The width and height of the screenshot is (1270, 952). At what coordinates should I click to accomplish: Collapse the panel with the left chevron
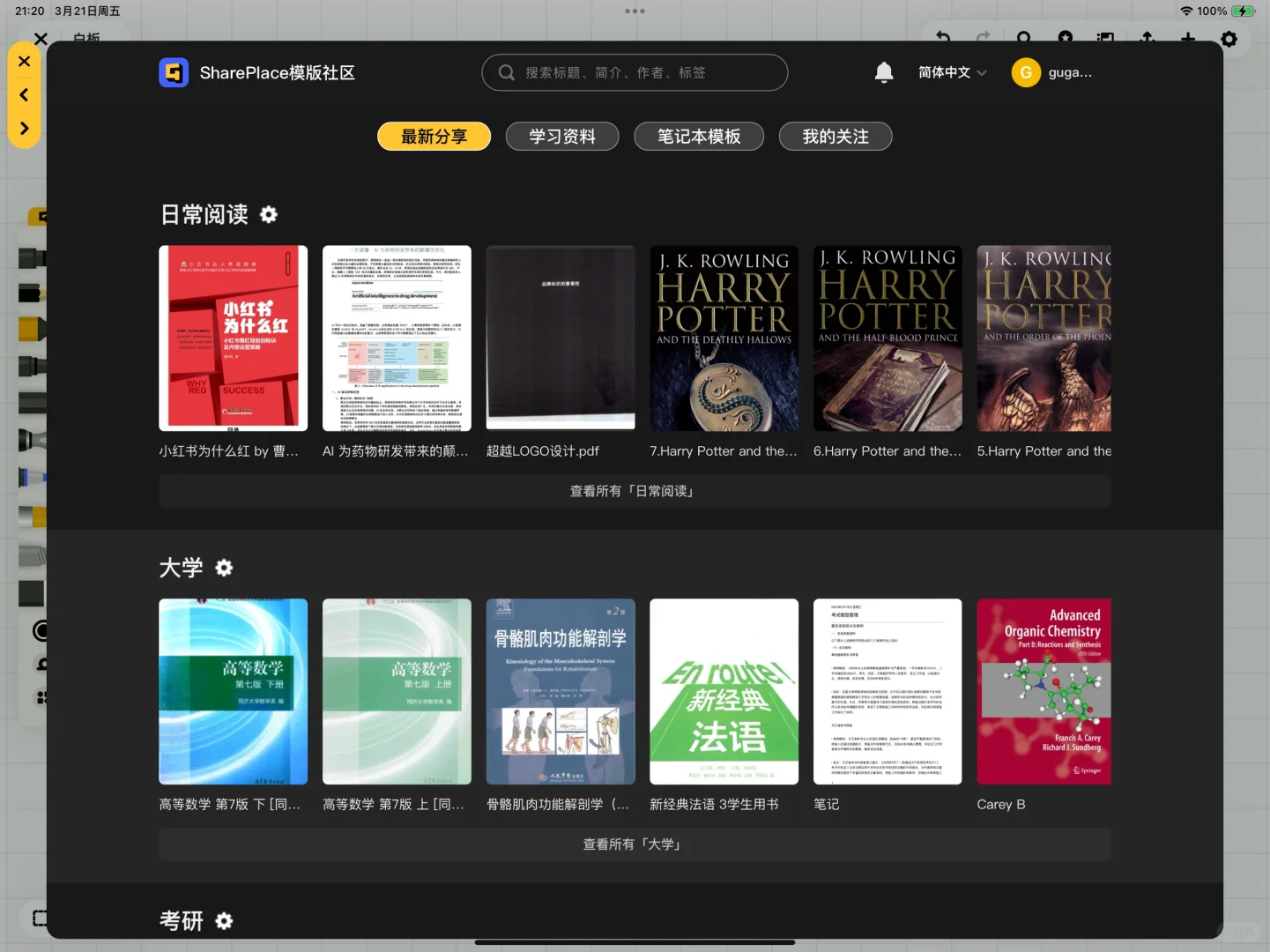tap(24, 94)
